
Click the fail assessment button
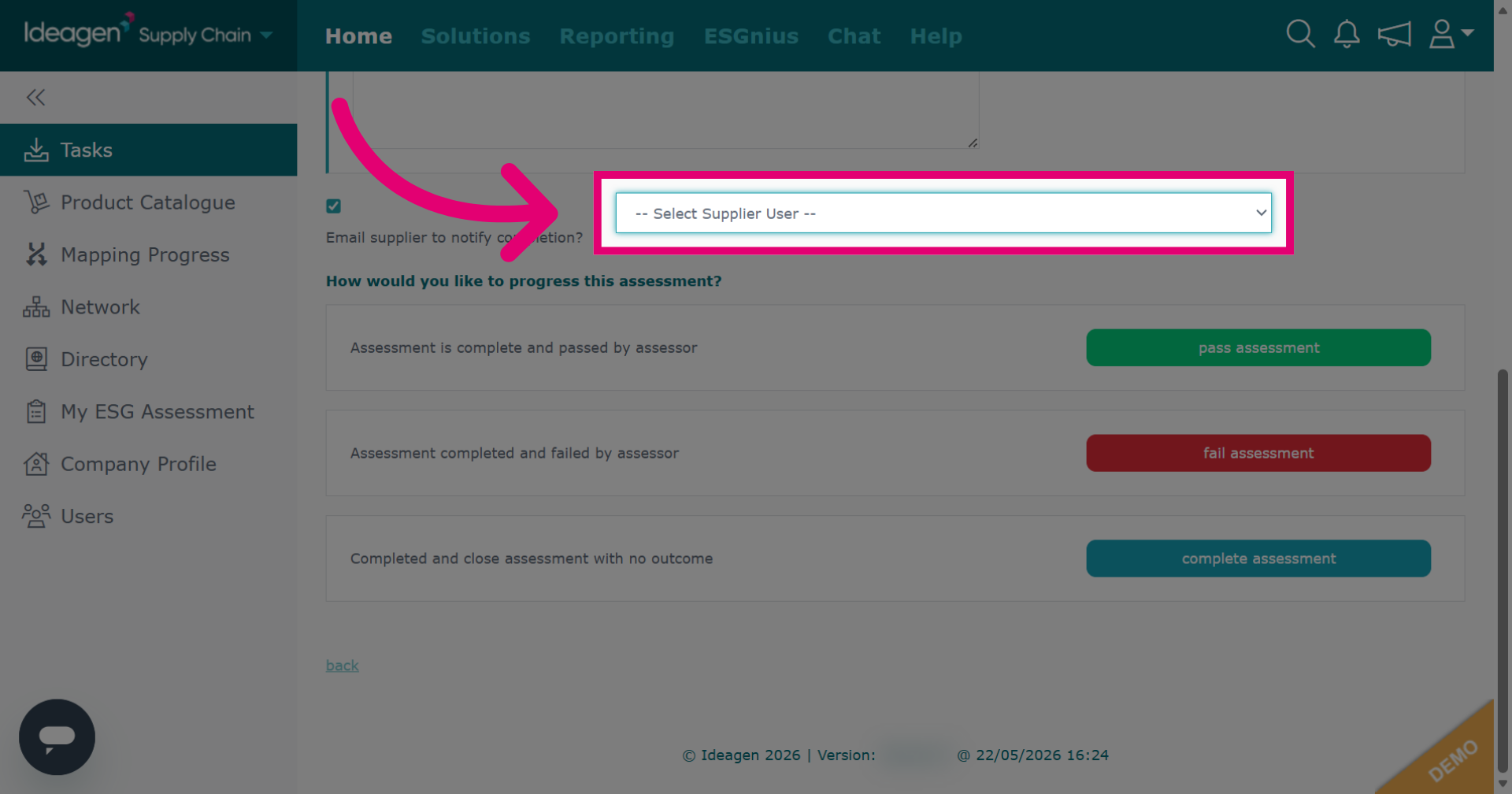tap(1258, 453)
